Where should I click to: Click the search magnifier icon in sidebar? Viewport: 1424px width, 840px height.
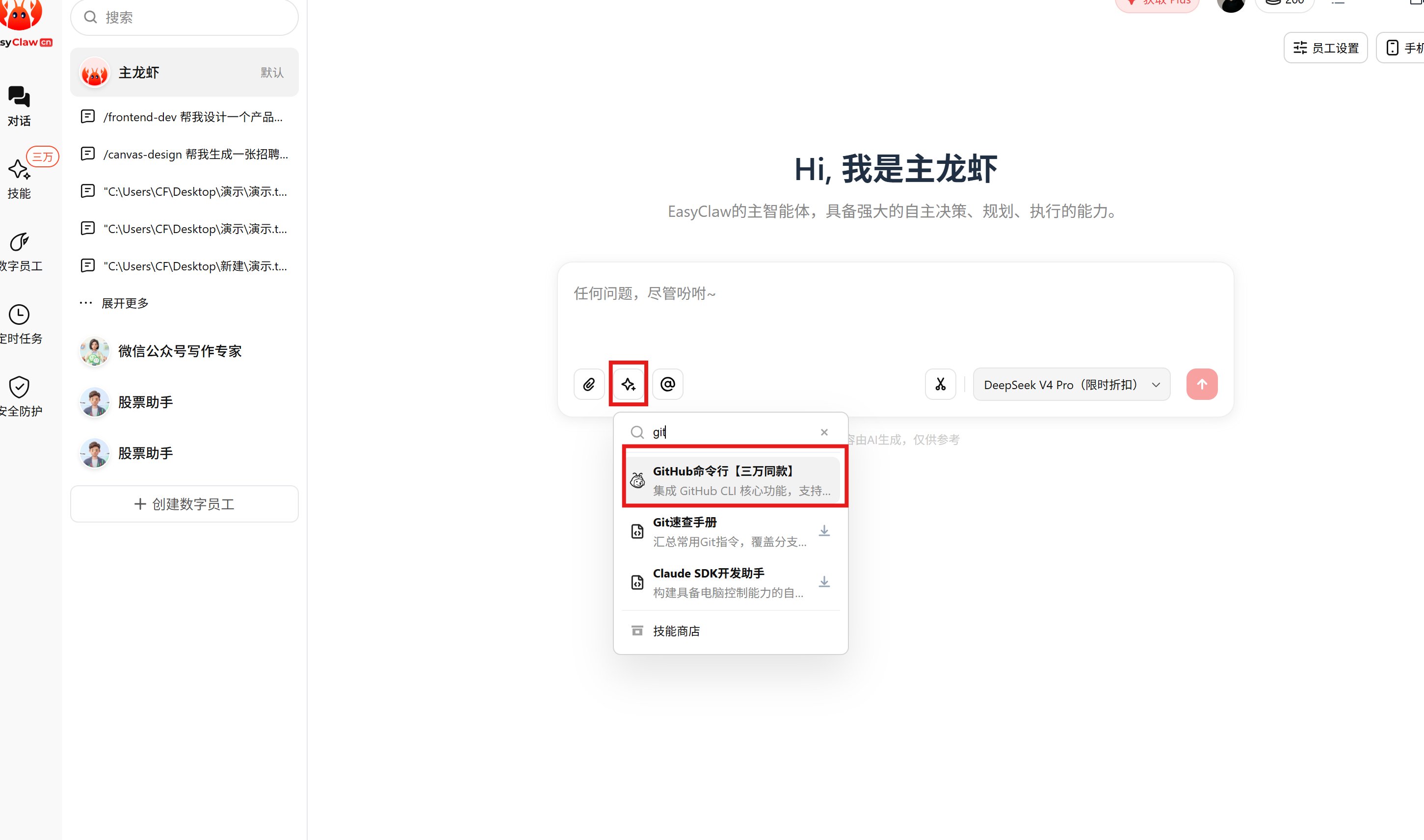pyautogui.click(x=90, y=17)
